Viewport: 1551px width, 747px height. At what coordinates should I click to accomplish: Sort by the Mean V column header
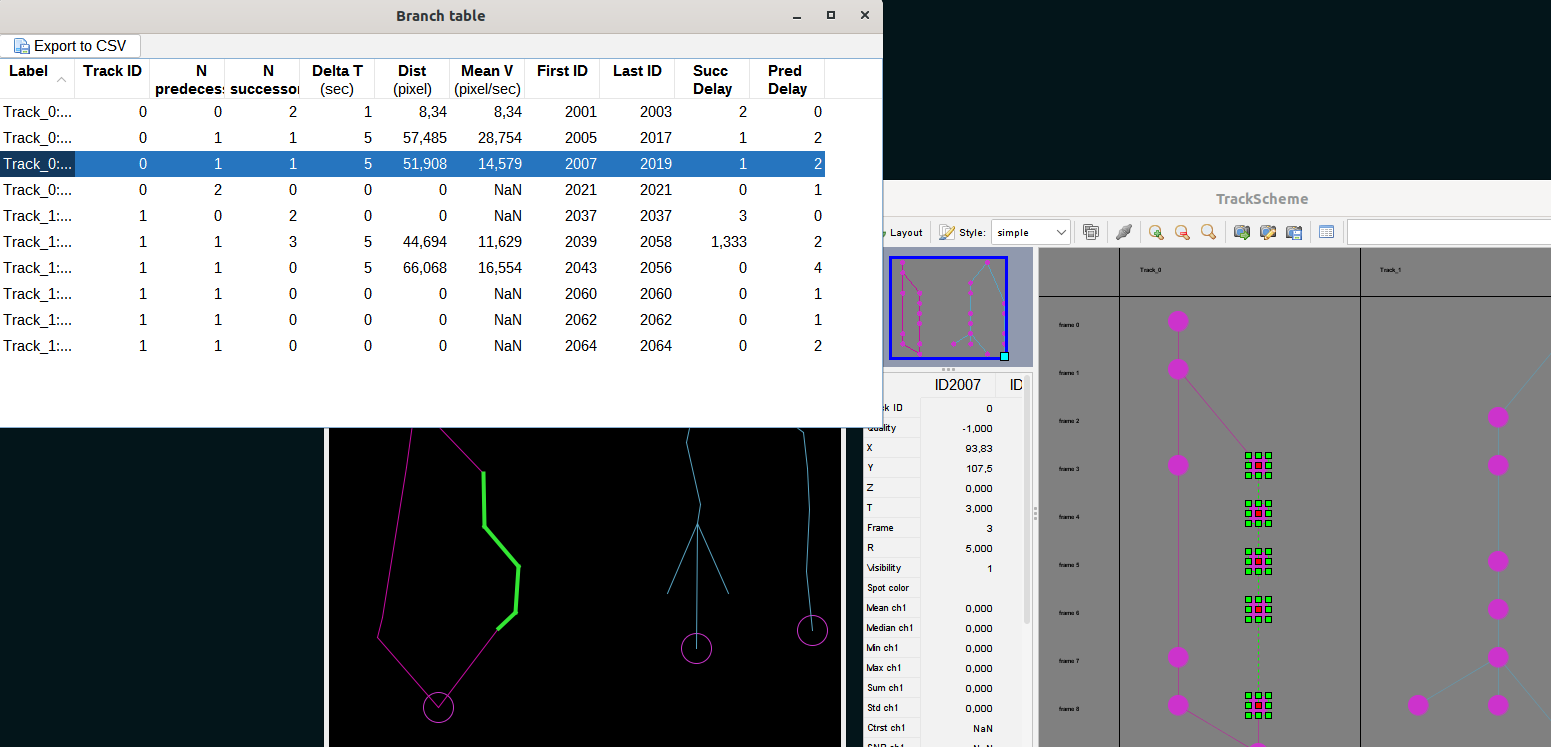(487, 79)
